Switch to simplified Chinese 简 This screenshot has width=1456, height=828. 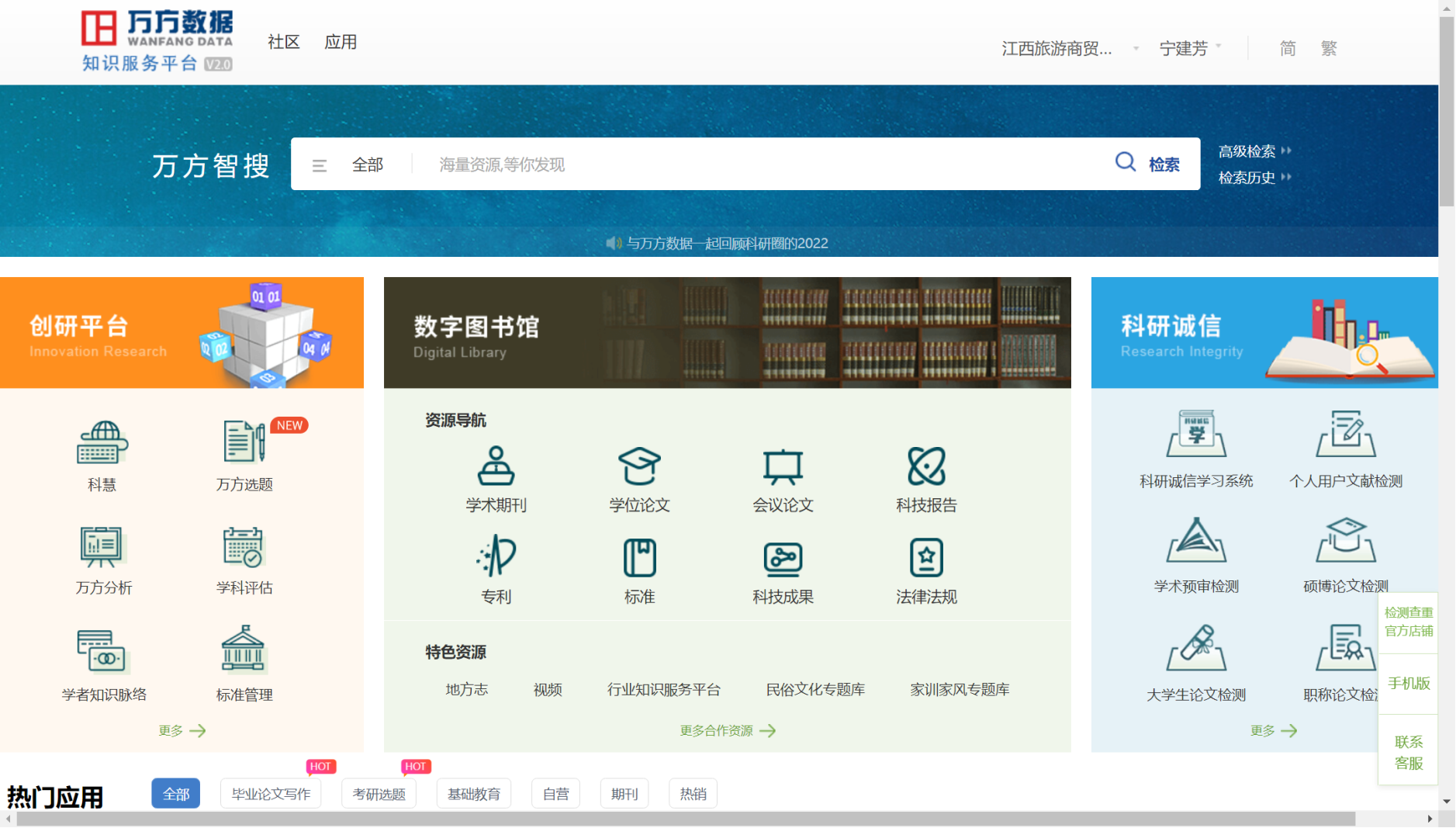click(x=1288, y=48)
